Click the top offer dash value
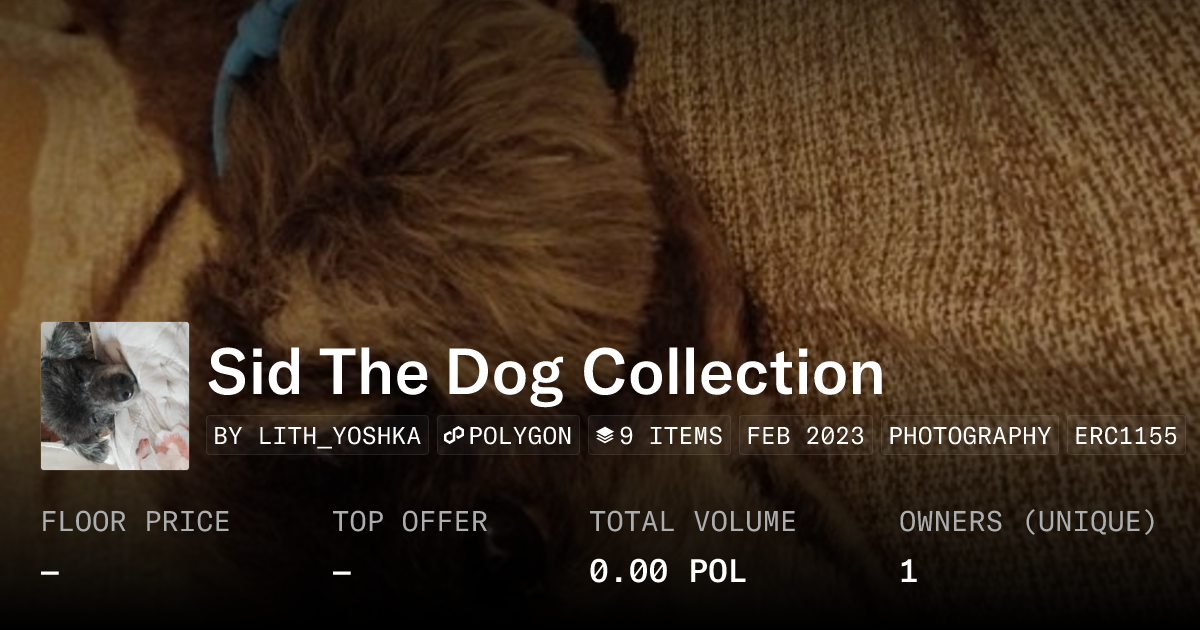This screenshot has width=1200, height=630. [341, 572]
